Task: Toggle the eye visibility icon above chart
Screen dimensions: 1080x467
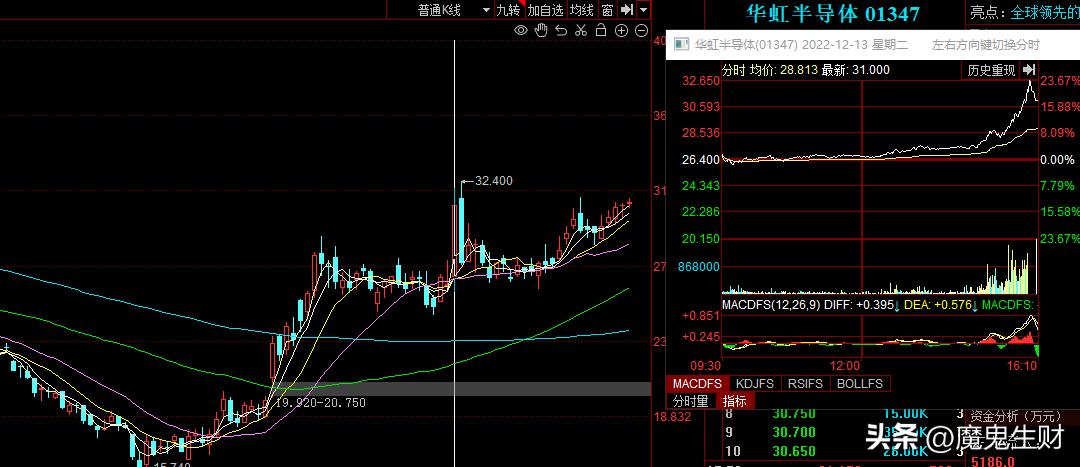Action: click(x=521, y=30)
